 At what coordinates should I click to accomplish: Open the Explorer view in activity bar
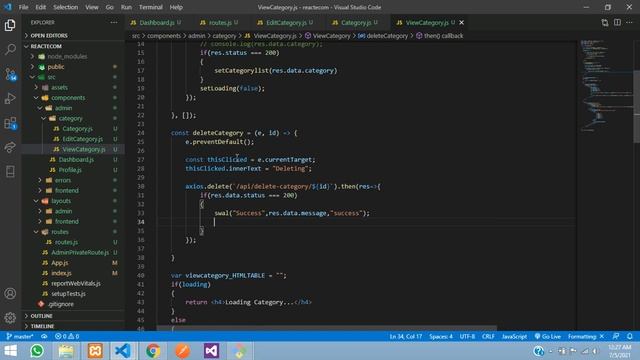click(10, 25)
